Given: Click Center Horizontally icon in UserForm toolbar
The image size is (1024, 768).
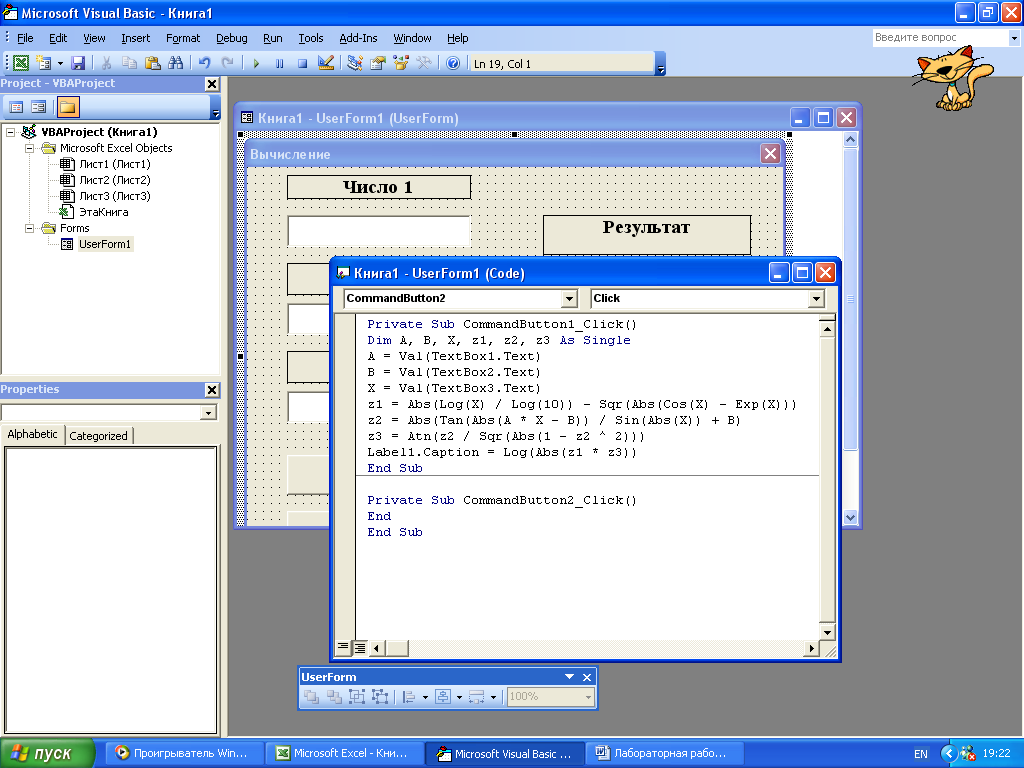Looking at the screenshot, I should (x=443, y=697).
